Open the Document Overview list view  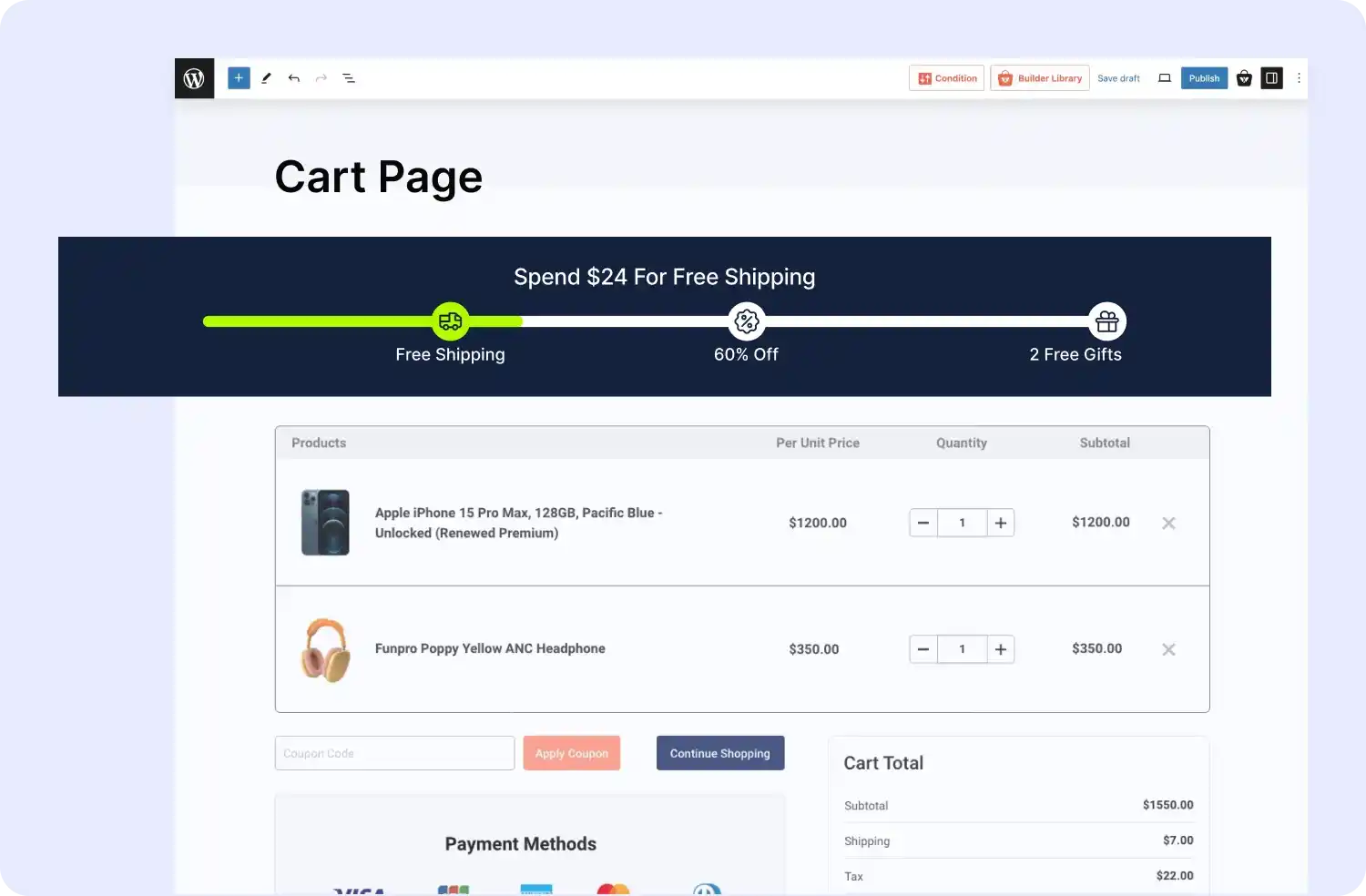tap(349, 77)
